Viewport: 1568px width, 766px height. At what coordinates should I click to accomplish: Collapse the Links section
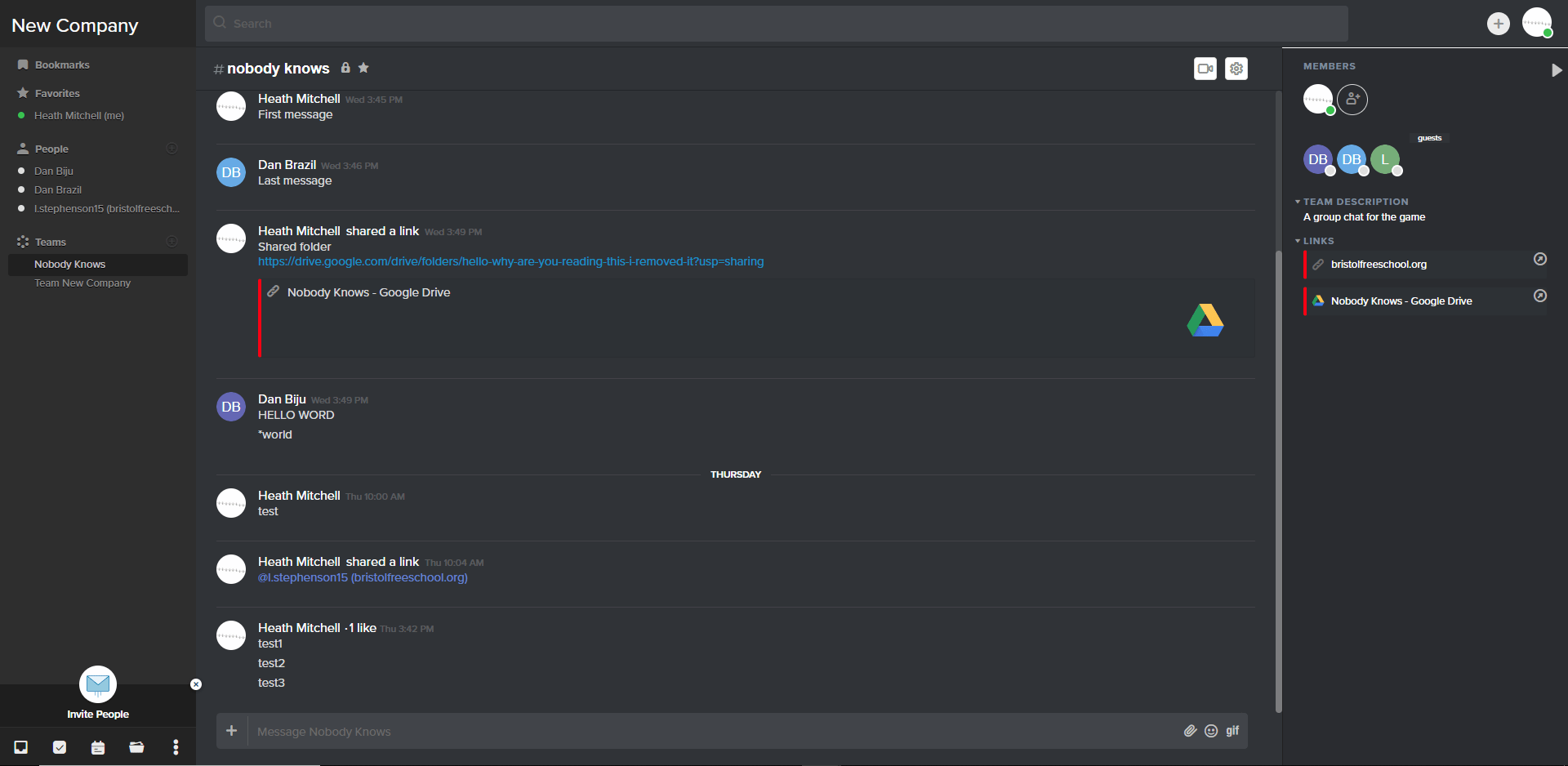pyautogui.click(x=1298, y=241)
